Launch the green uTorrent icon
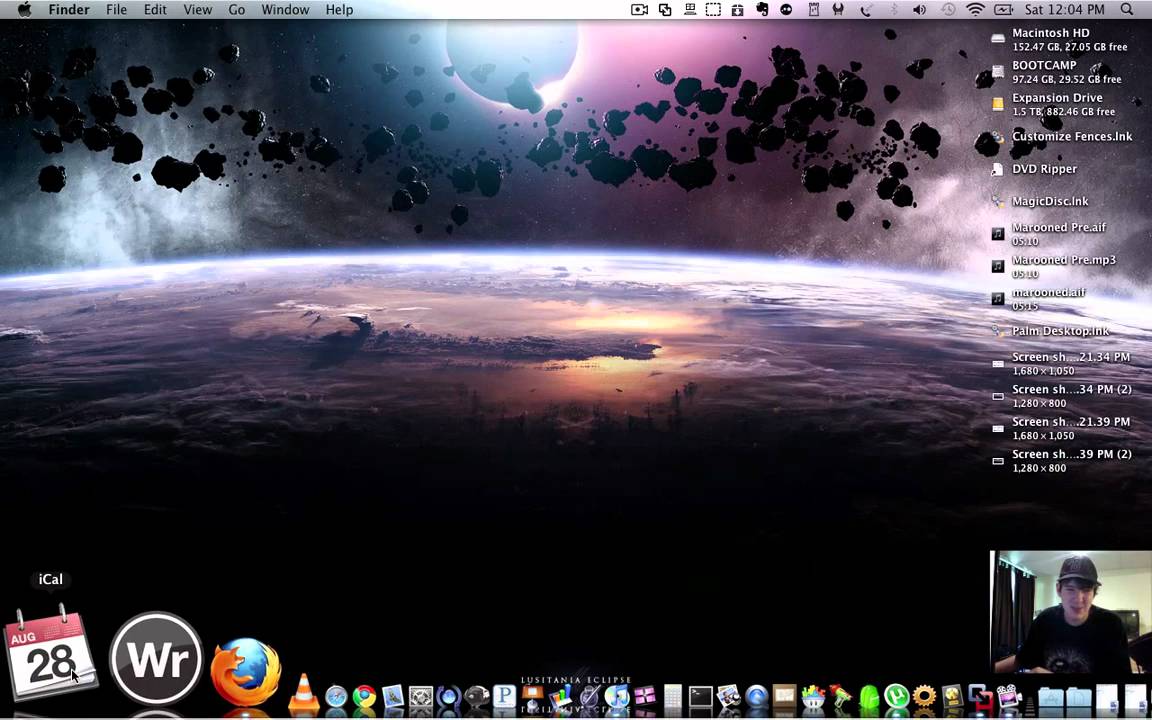 pos(897,696)
